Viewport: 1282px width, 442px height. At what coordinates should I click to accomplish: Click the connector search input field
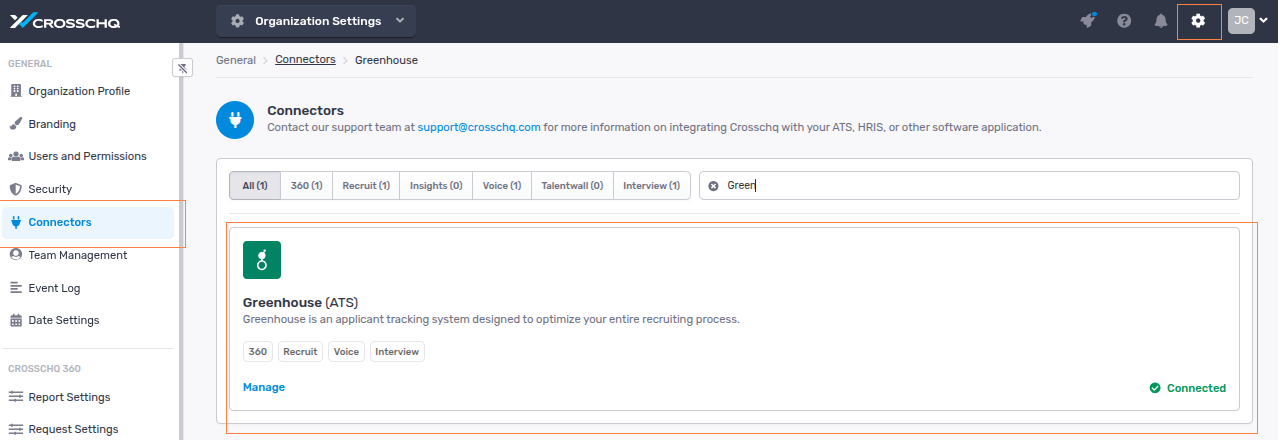969,185
